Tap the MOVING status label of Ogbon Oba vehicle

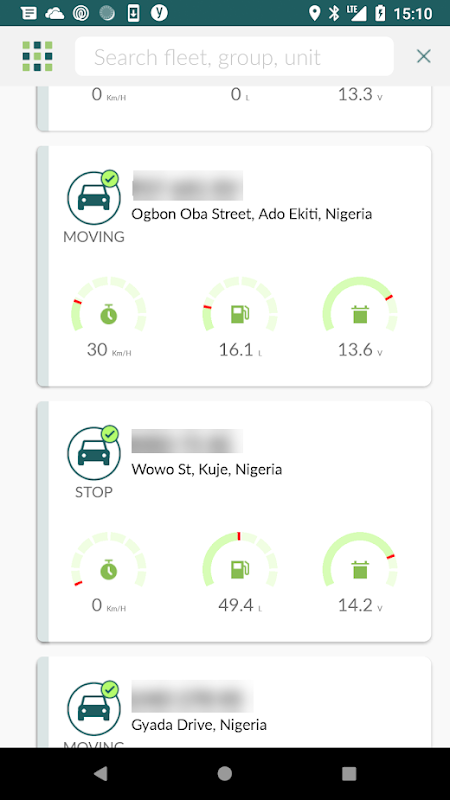[x=94, y=237]
